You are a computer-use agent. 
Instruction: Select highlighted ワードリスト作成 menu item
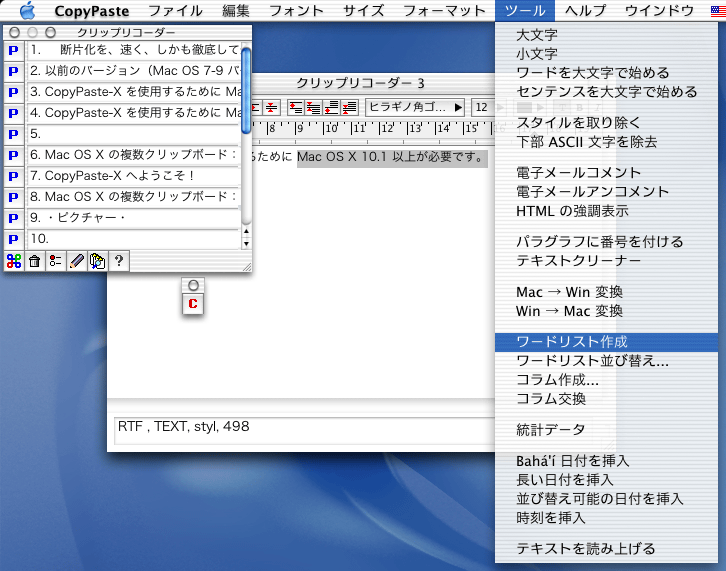(x=607, y=342)
